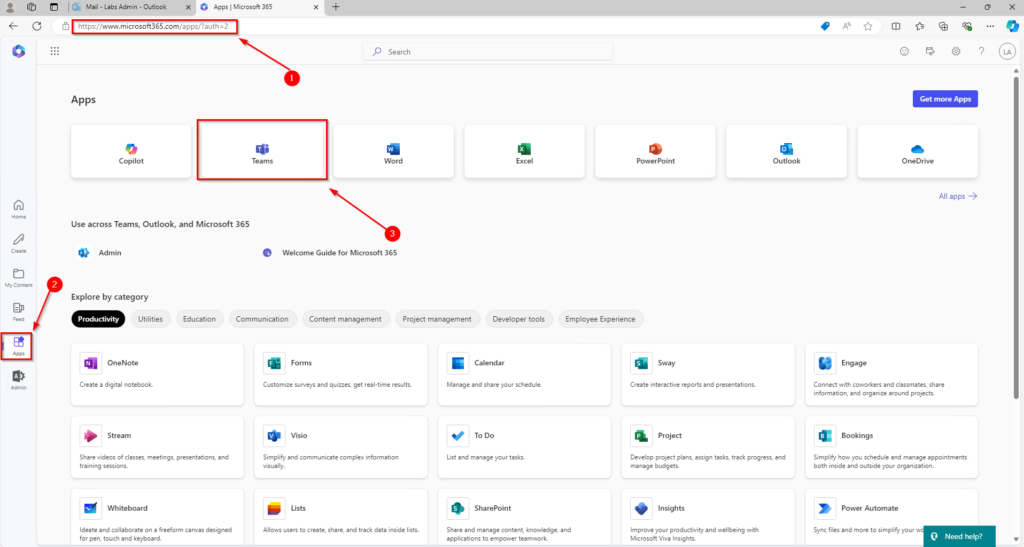
Task: Follow the All apps link
Action: click(x=957, y=196)
